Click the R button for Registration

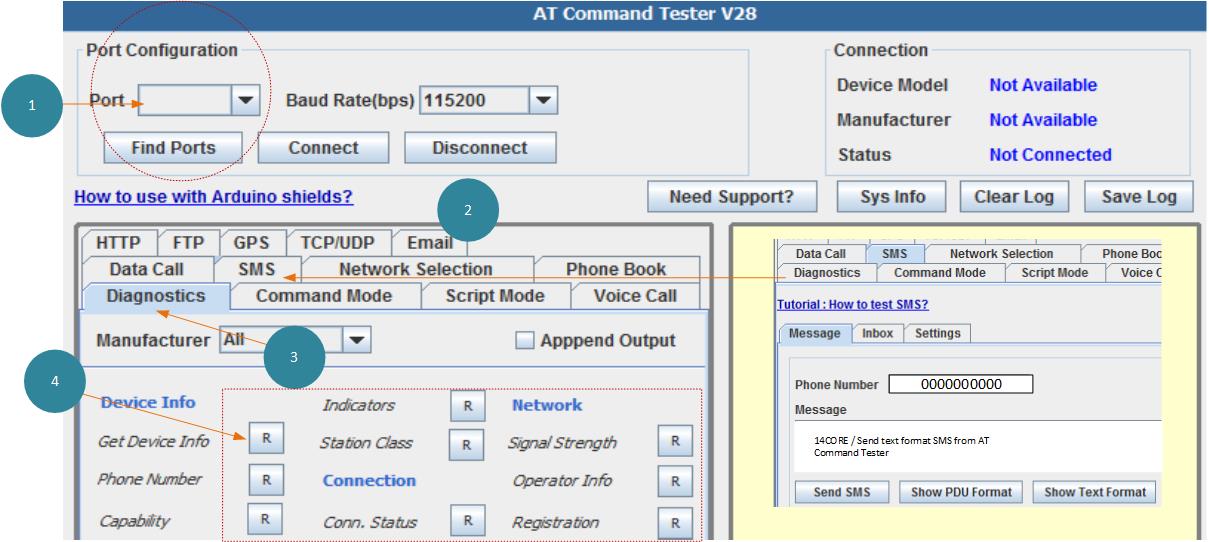pyautogui.click(x=674, y=522)
